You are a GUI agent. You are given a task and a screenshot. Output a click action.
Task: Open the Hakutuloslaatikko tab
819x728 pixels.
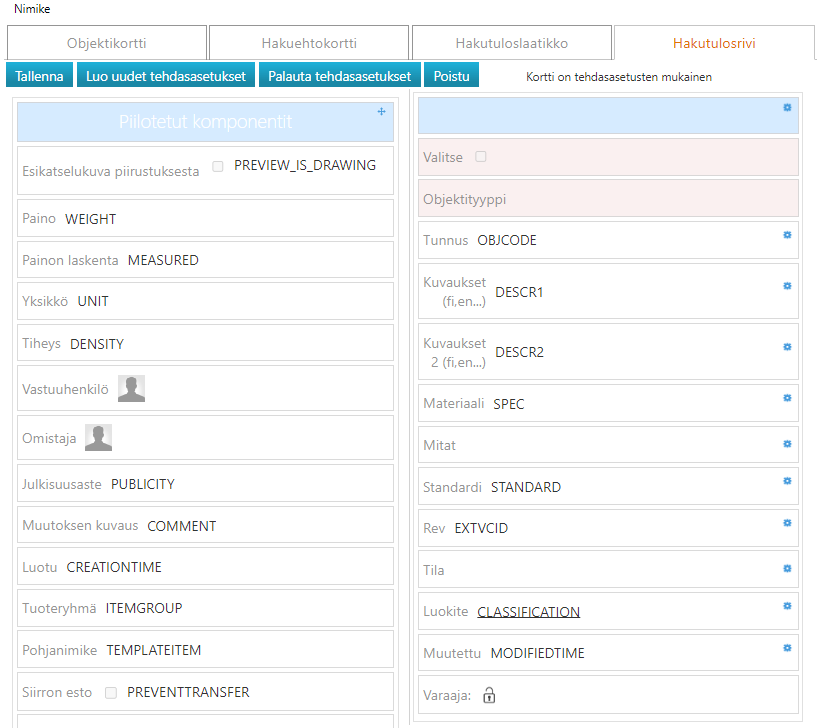(511, 43)
